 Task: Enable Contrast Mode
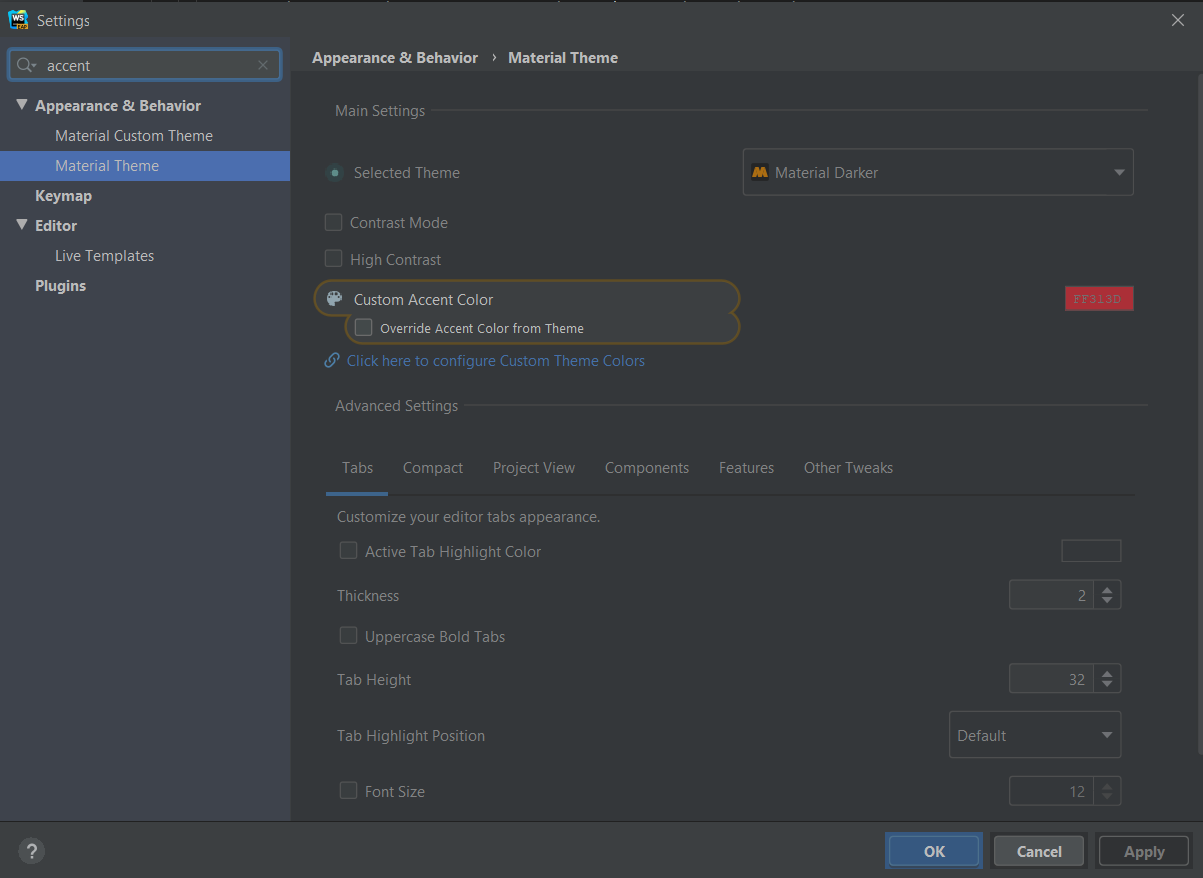click(x=333, y=222)
